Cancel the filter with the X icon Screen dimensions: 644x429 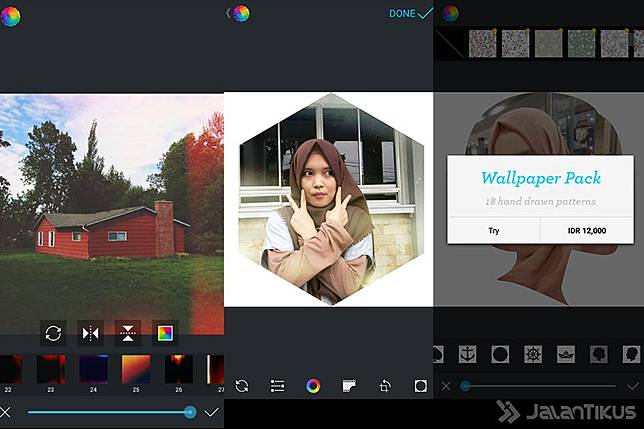click(8, 412)
